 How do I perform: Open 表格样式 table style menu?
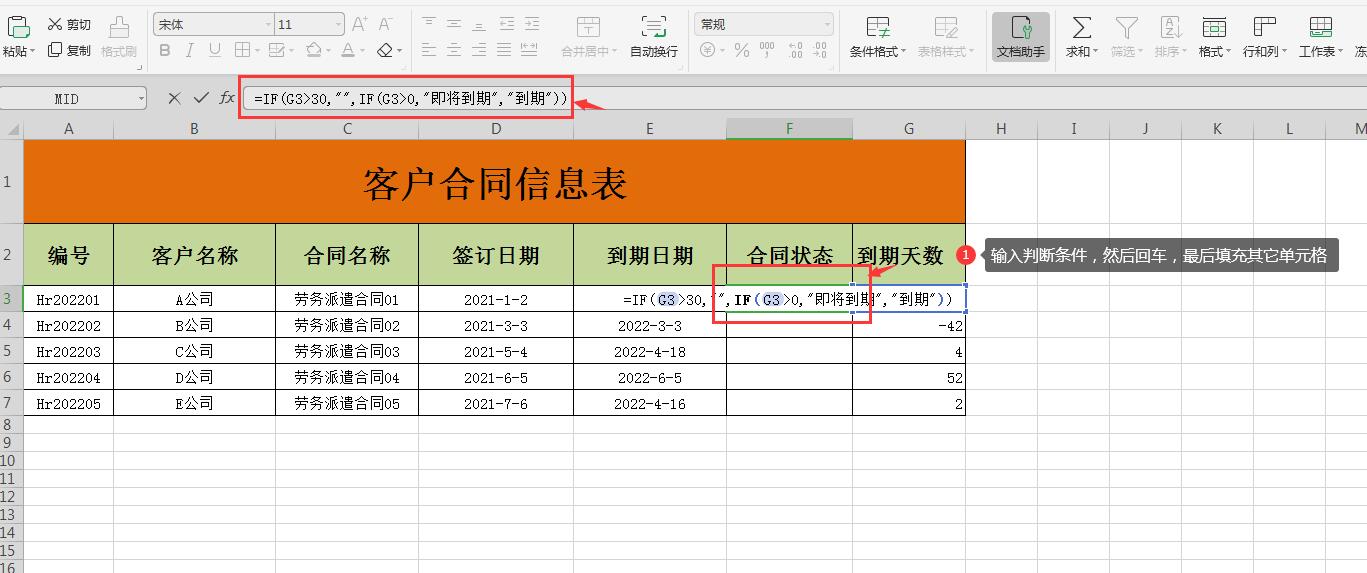[x=945, y=37]
